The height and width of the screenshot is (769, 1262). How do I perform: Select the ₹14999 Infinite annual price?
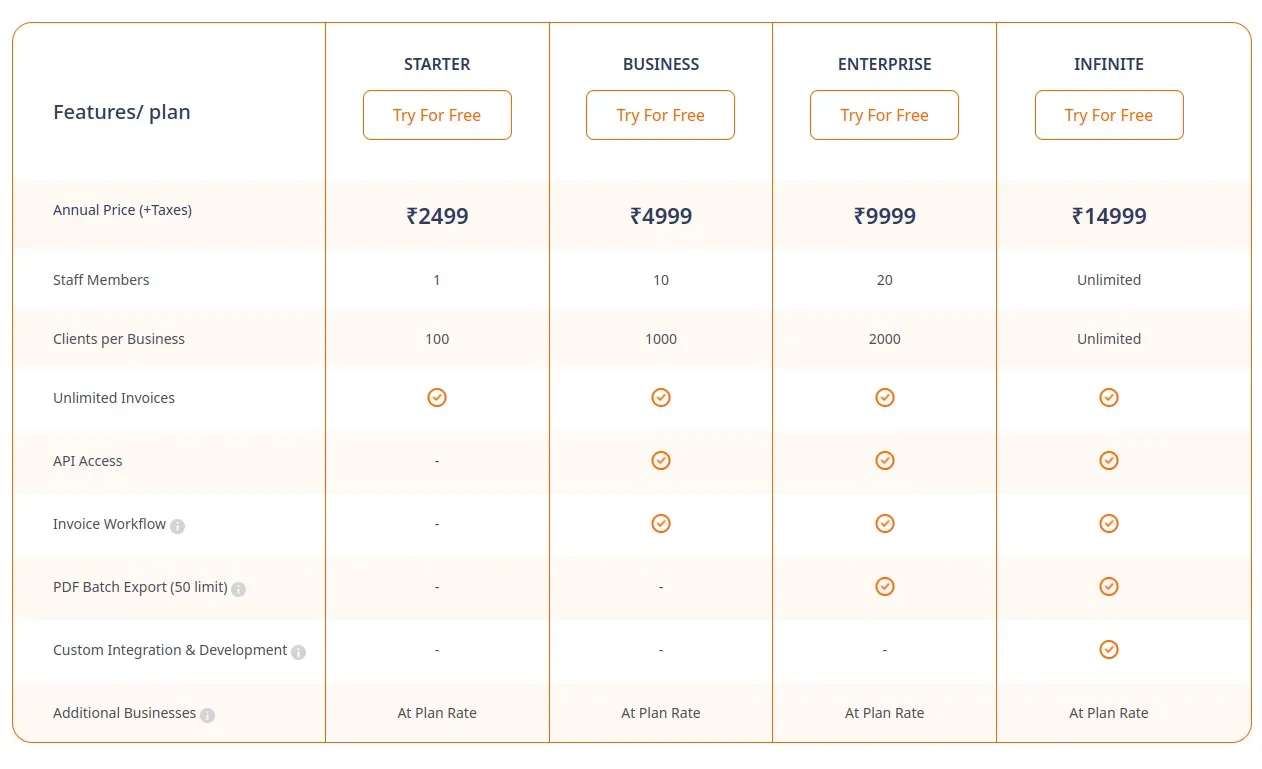[x=1109, y=216]
